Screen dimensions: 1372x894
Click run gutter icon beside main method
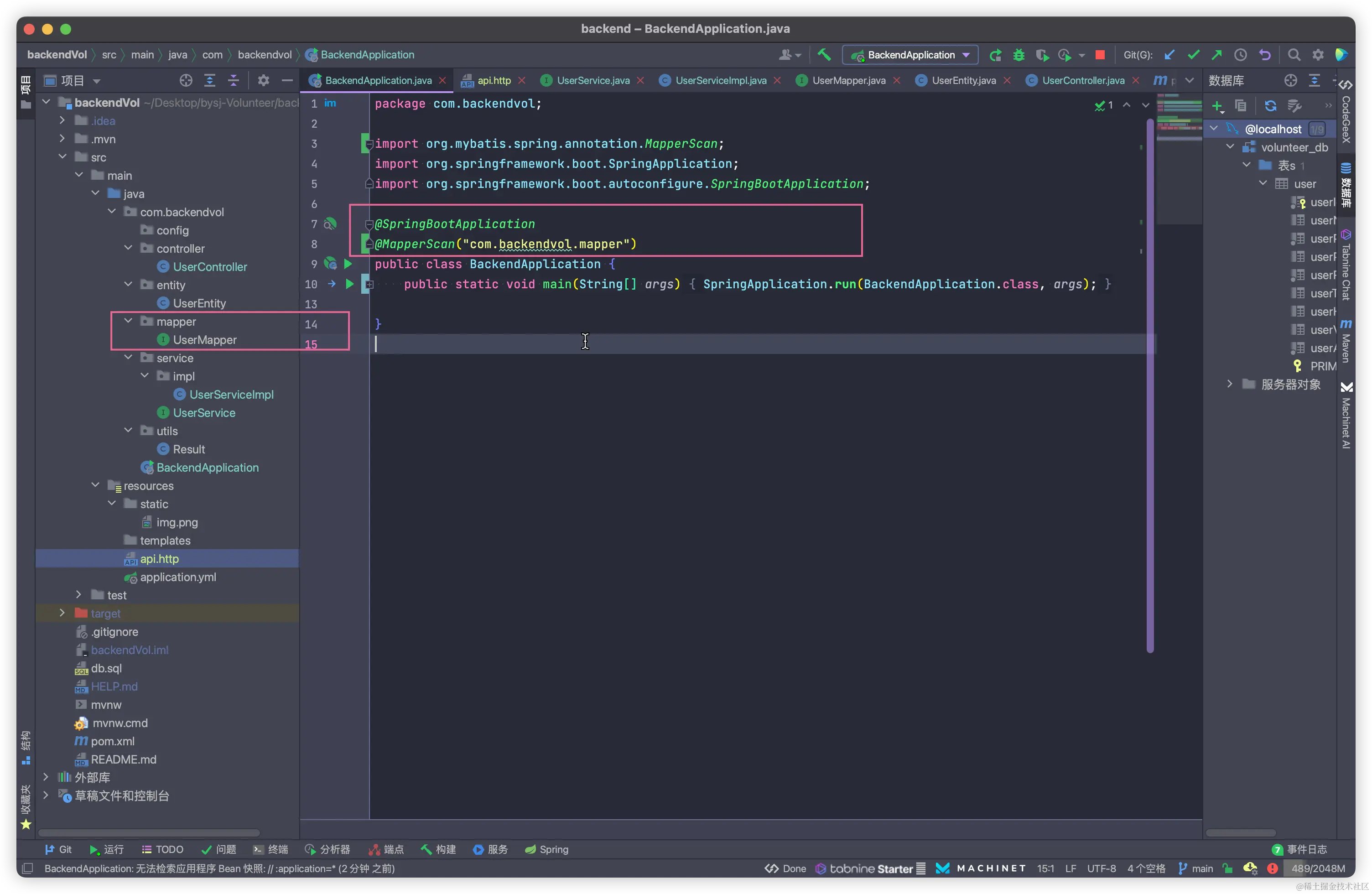coord(349,284)
